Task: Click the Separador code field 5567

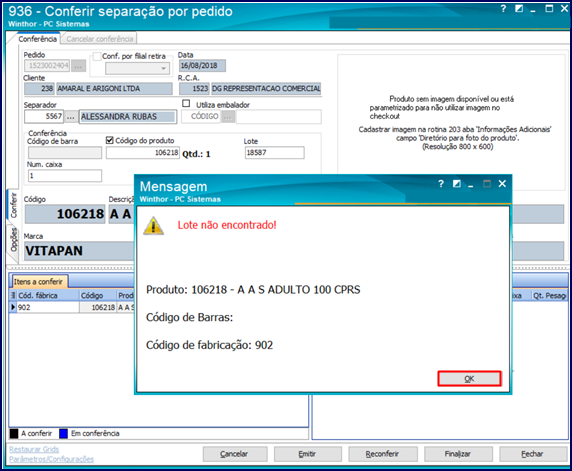Action: [x=44, y=117]
